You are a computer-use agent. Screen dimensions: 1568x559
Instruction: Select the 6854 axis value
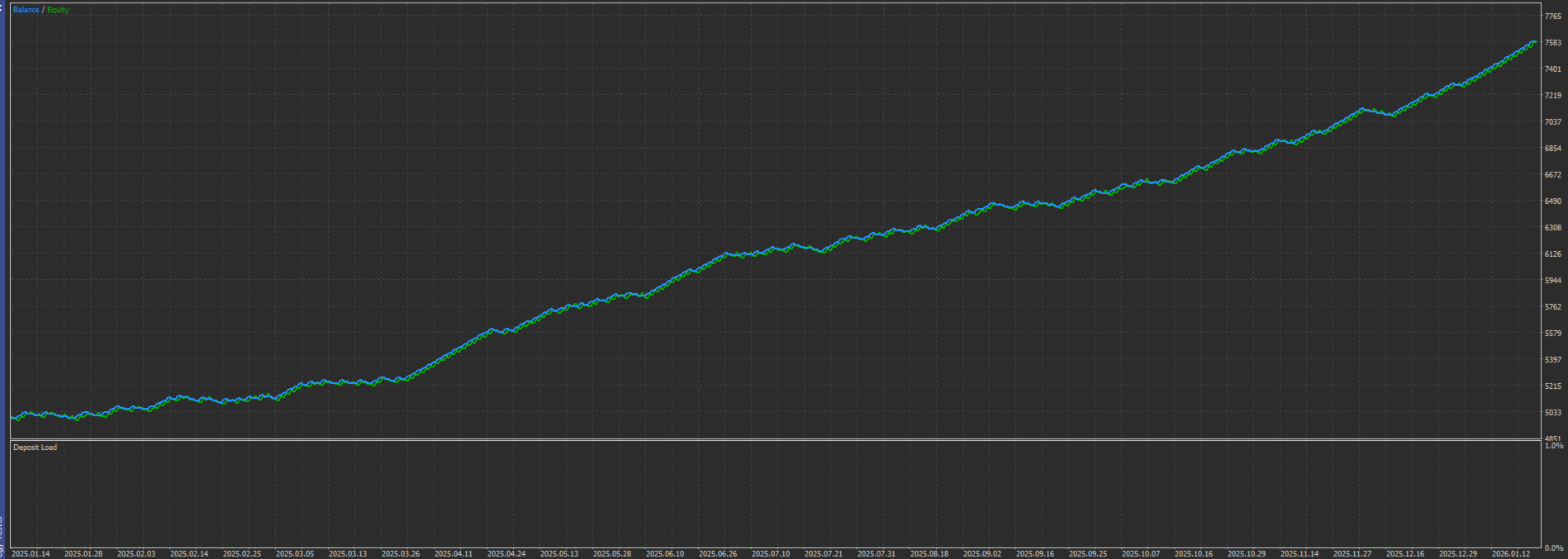pos(1553,149)
